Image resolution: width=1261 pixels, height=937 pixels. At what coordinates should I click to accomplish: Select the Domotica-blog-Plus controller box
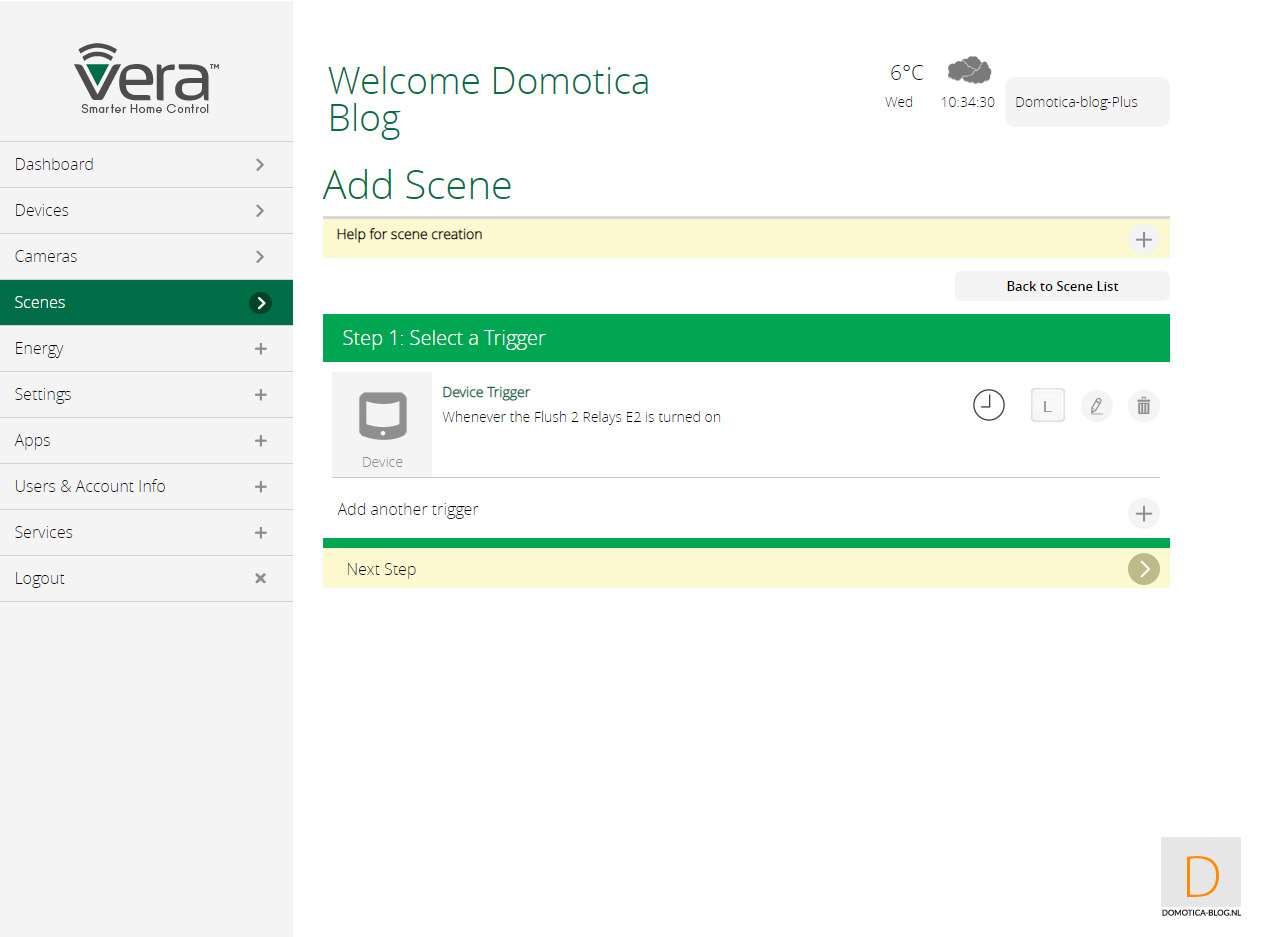coord(1086,102)
